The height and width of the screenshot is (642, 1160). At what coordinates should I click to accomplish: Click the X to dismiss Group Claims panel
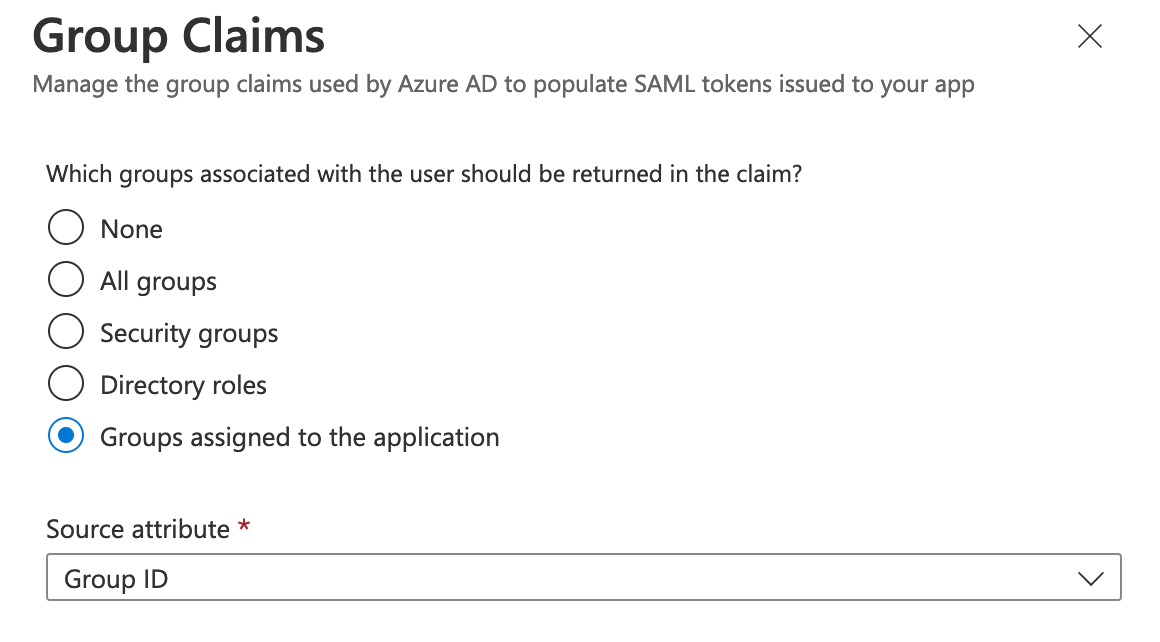(1089, 36)
